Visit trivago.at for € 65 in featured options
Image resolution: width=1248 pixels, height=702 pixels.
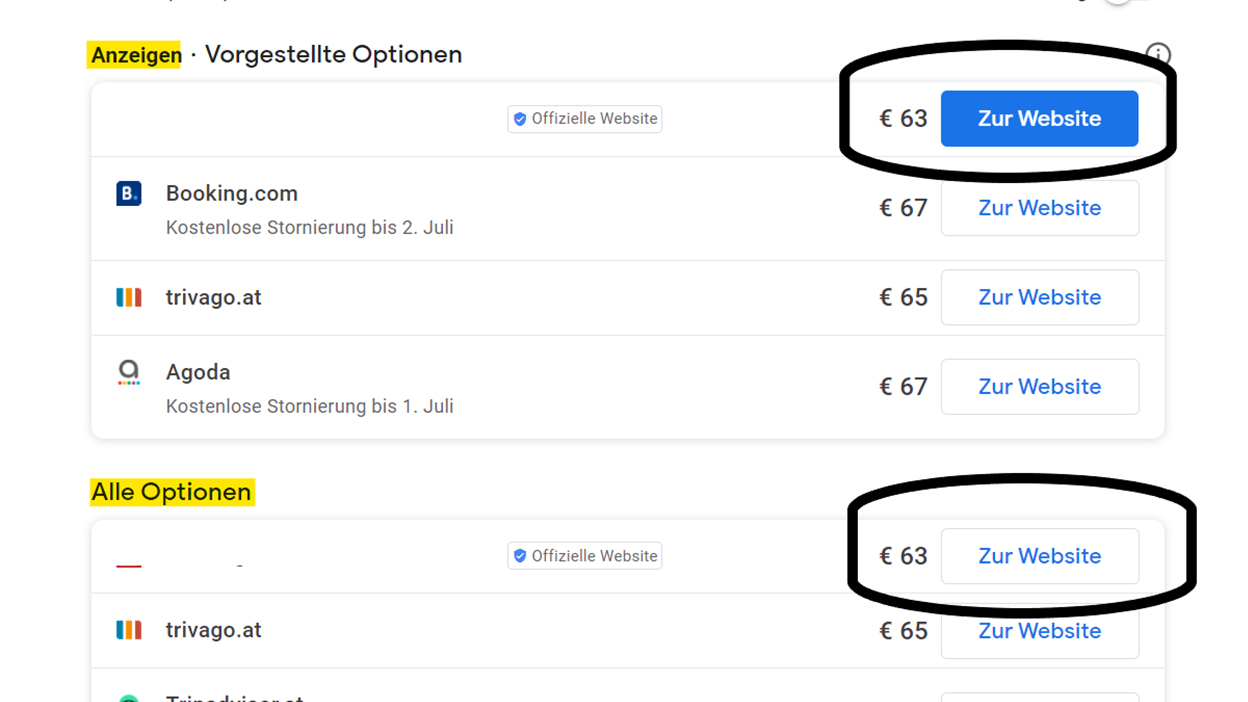pyautogui.click(x=1039, y=297)
